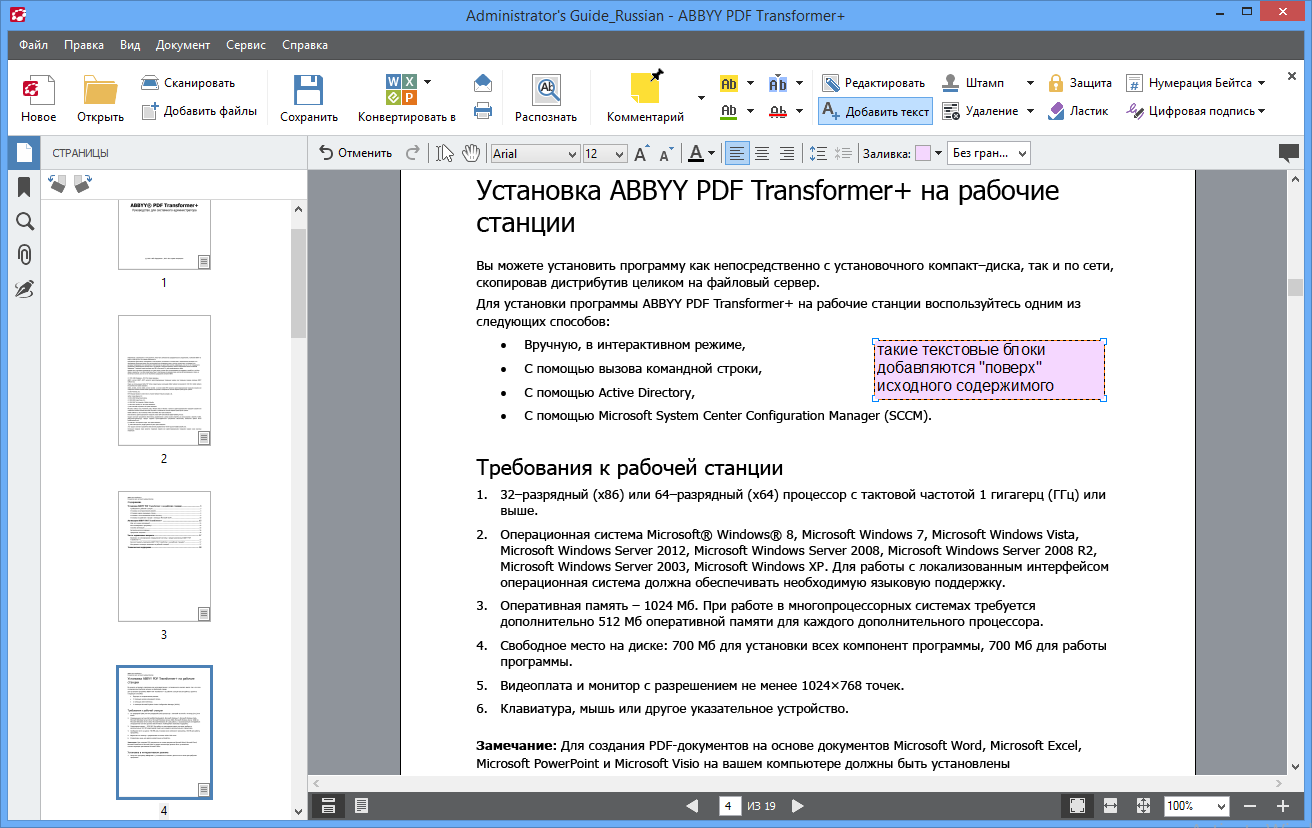Show the Pages panel icon in sidebar
This screenshot has width=1312, height=828.
(24, 153)
